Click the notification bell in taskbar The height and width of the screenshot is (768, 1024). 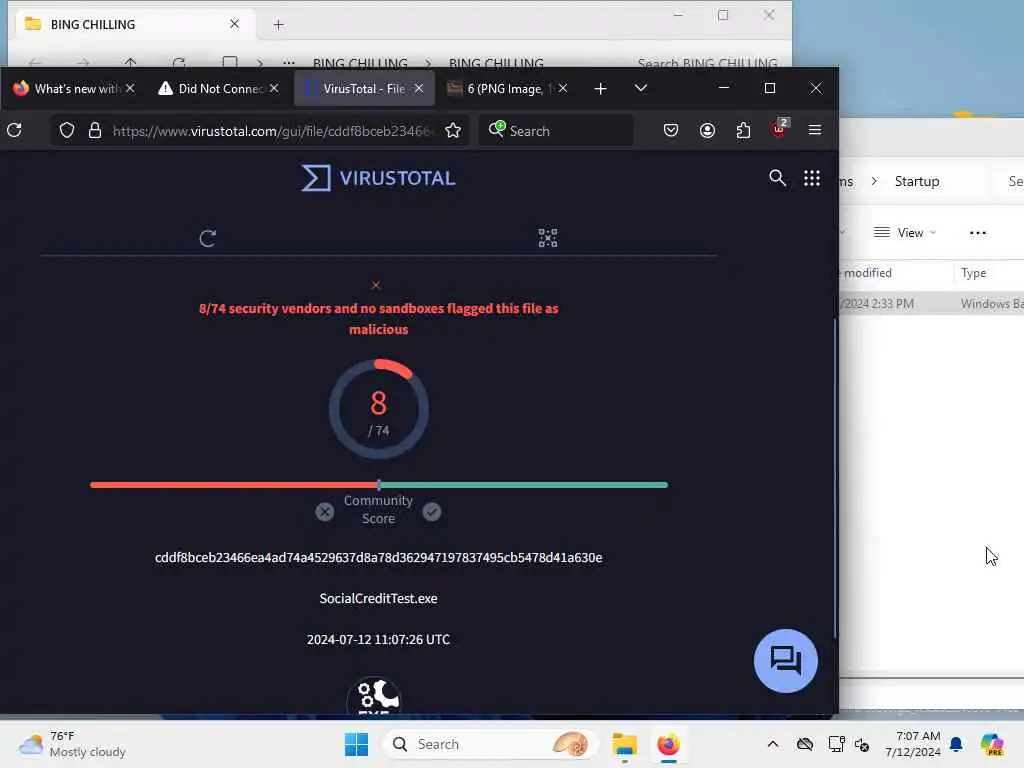pyautogui.click(x=956, y=744)
